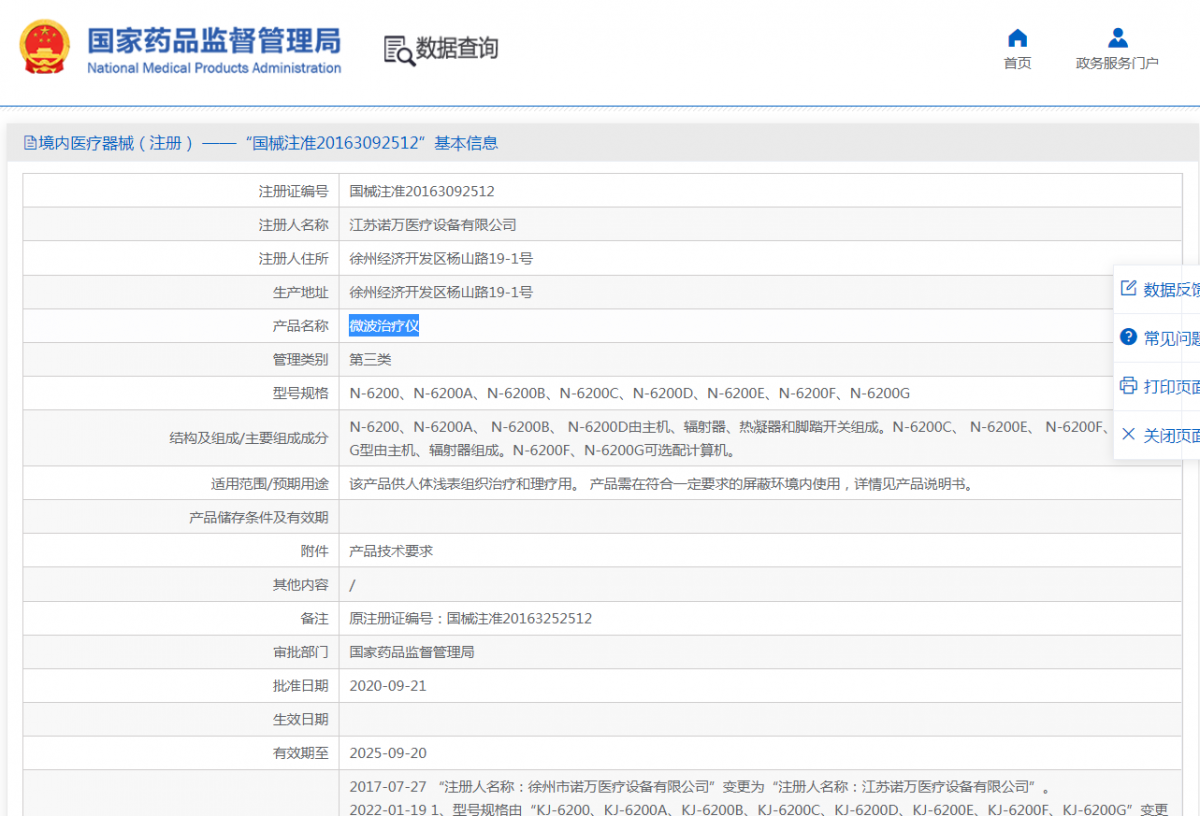This screenshot has width=1200, height=816.
Task: Open the 政务服务门户 navigation item
Action: (x=1117, y=60)
